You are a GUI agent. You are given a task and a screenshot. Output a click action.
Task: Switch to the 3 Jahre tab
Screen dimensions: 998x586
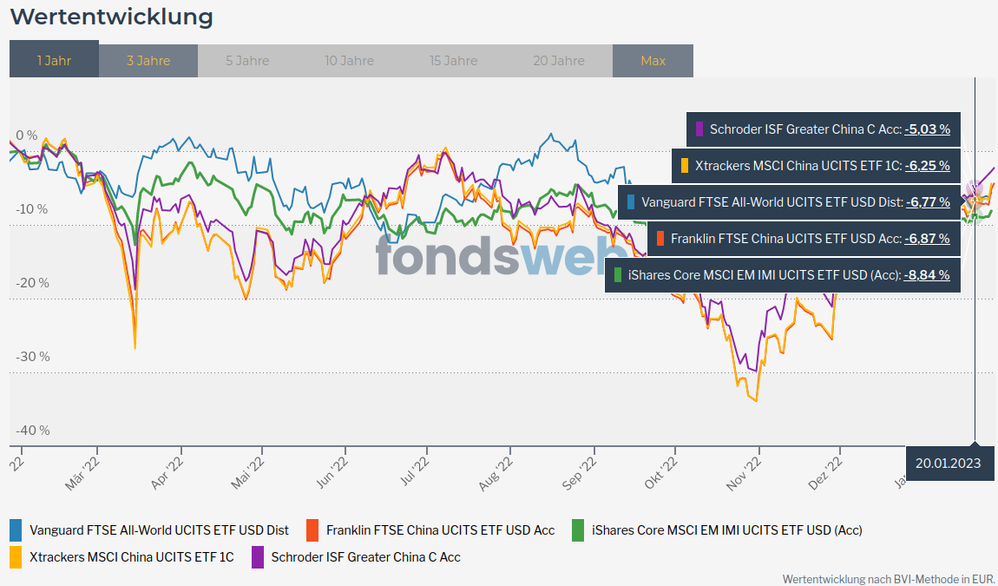148,60
